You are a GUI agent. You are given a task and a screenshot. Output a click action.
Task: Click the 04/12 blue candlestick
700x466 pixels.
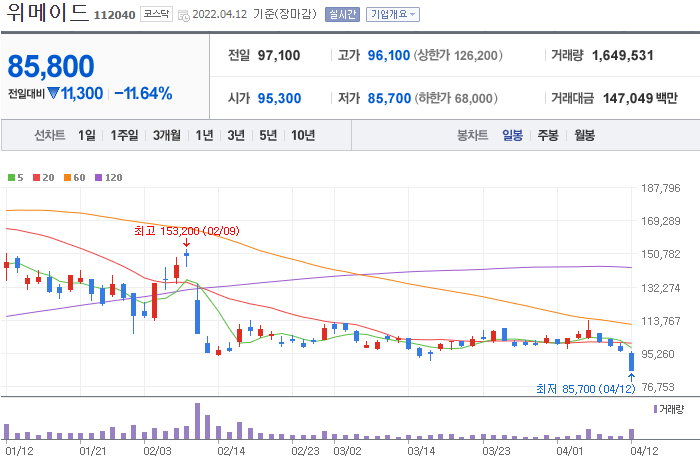(631, 362)
